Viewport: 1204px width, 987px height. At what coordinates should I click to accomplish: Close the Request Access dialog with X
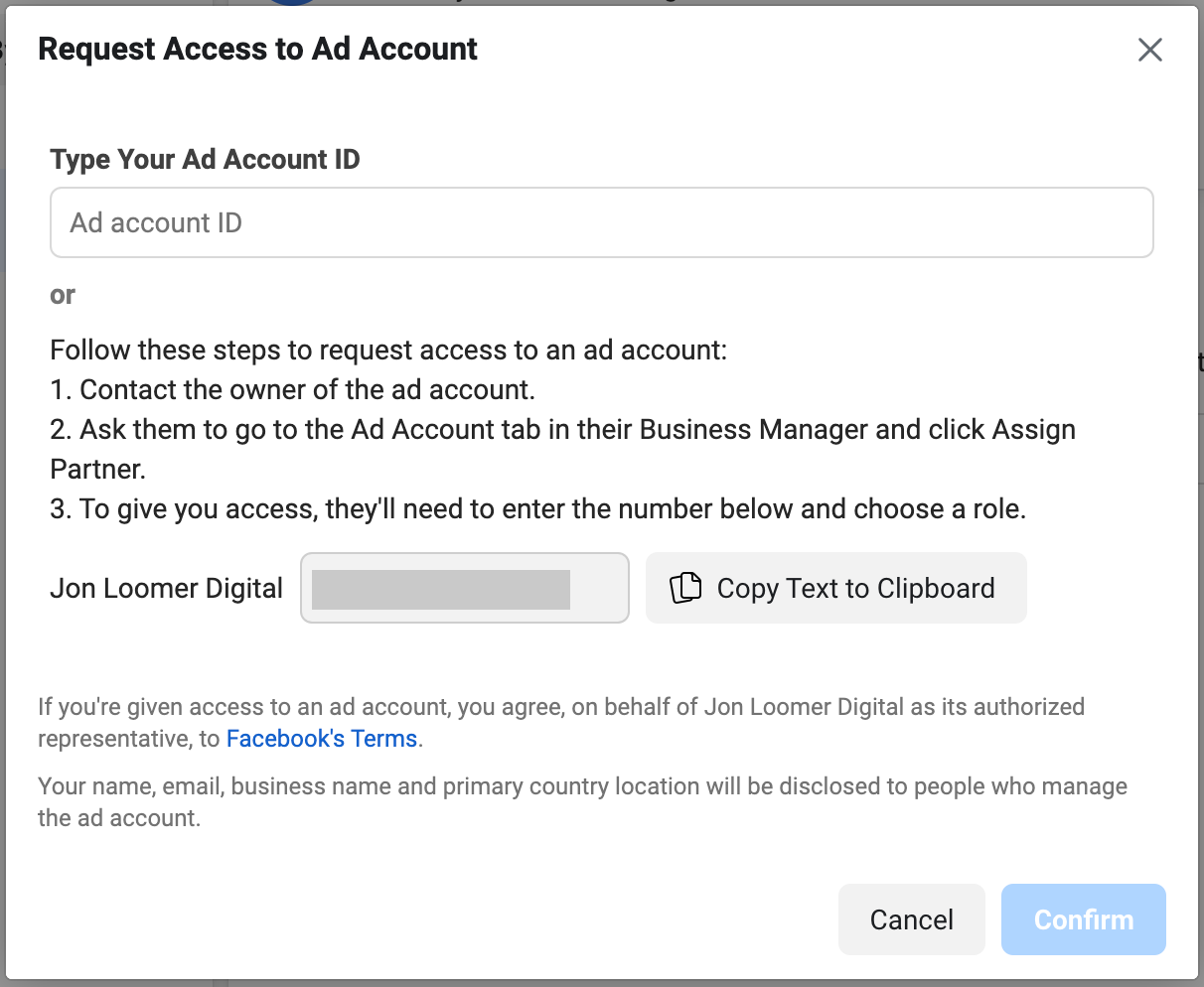[x=1150, y=50]
